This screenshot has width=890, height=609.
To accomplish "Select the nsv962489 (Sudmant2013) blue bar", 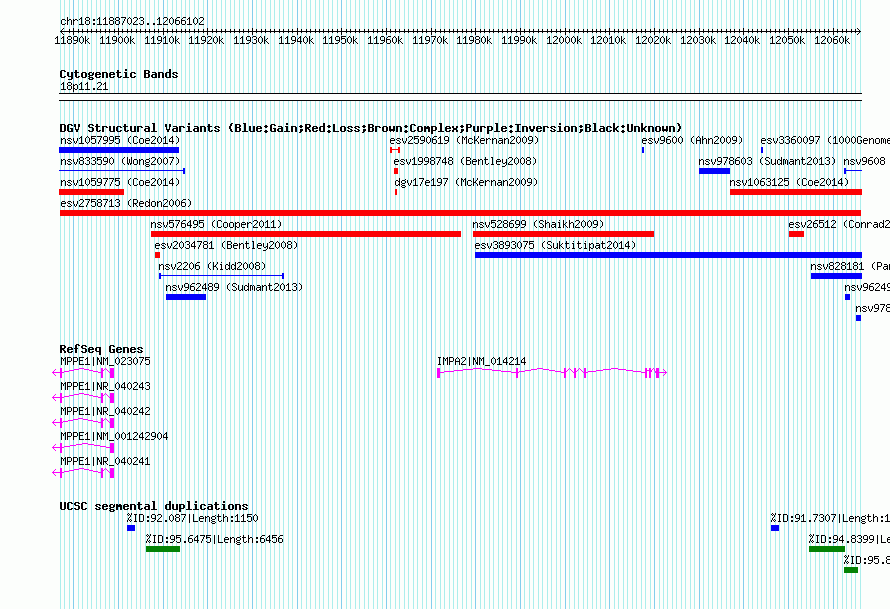I will coord(186,297).
